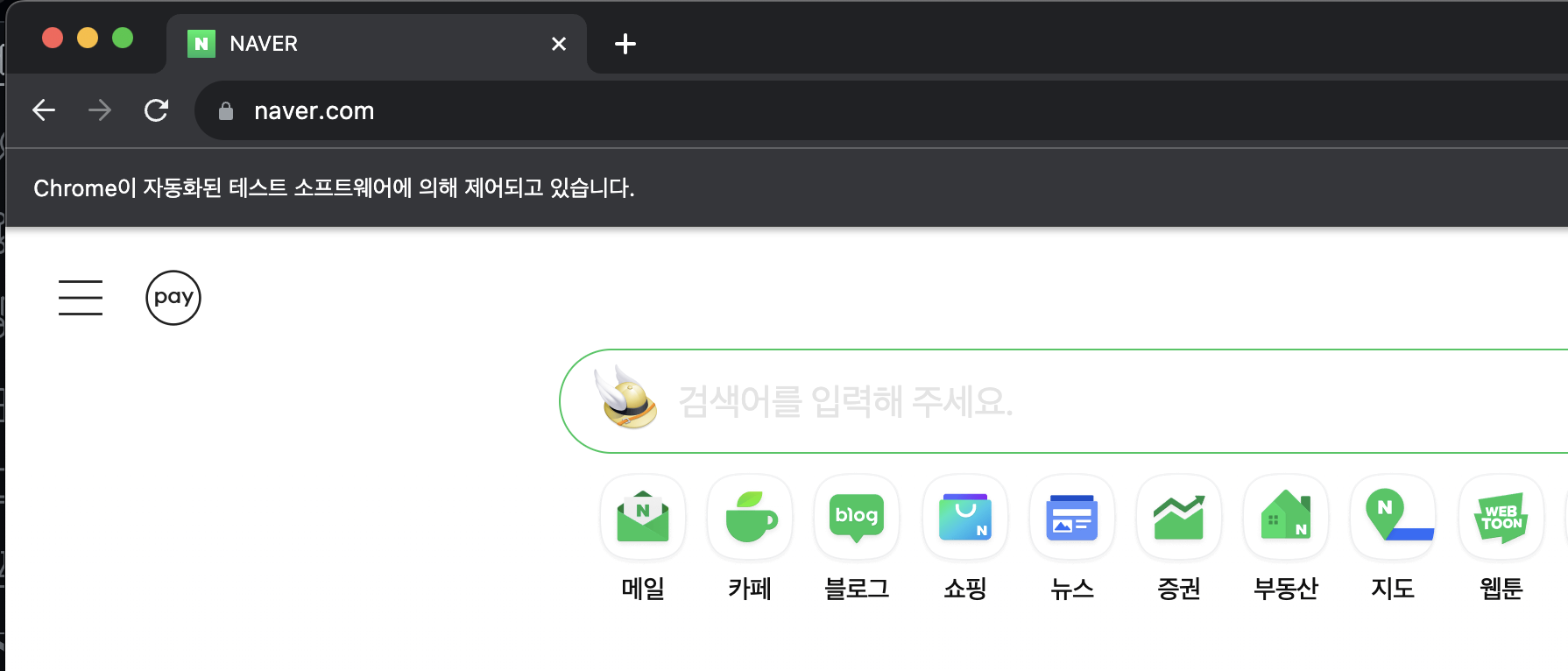Click the 뉴스 text label
Screen dimensions: 1568x671
pos(1072,589)
